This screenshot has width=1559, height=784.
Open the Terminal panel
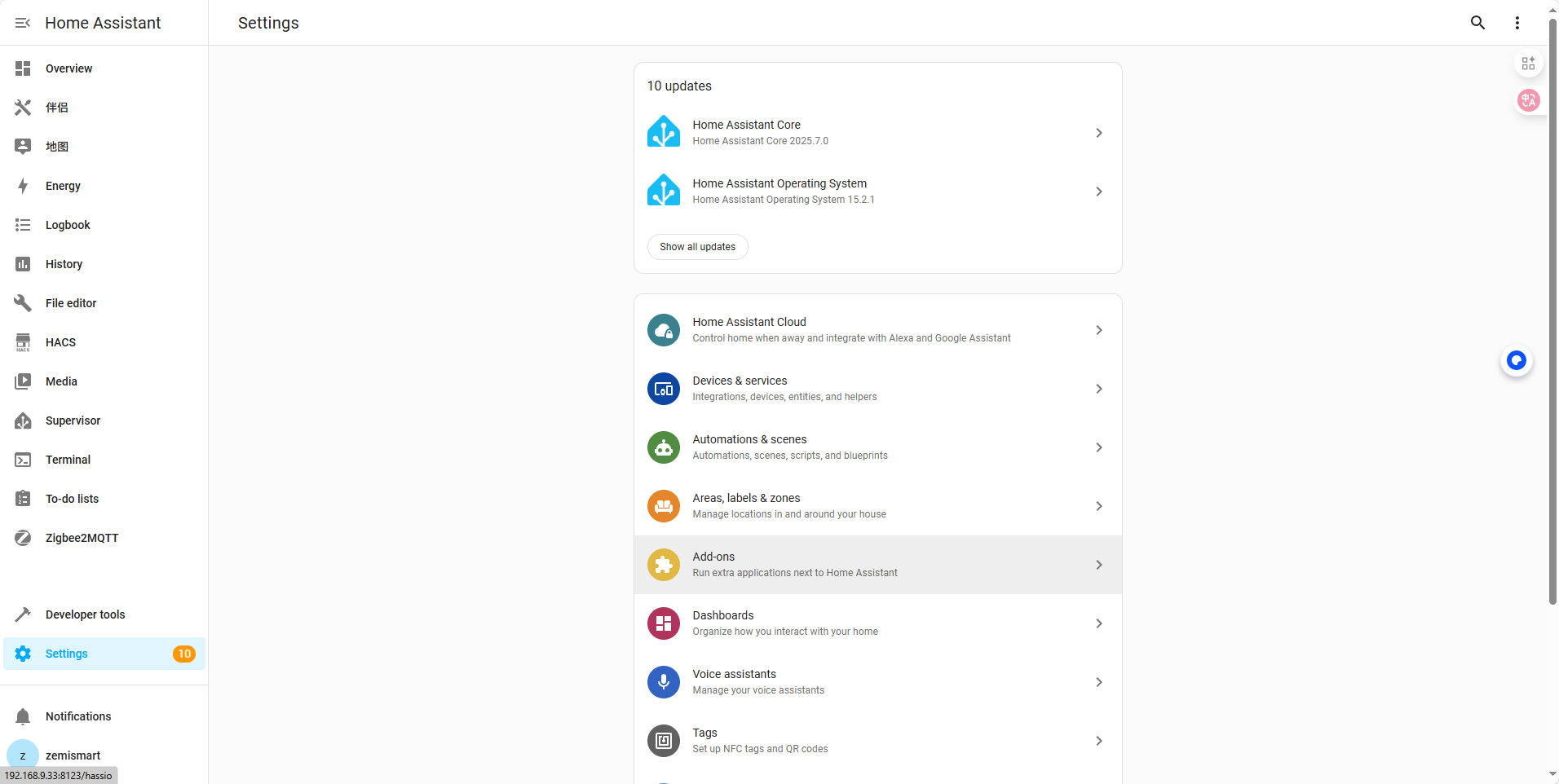[x=104, y=460]
